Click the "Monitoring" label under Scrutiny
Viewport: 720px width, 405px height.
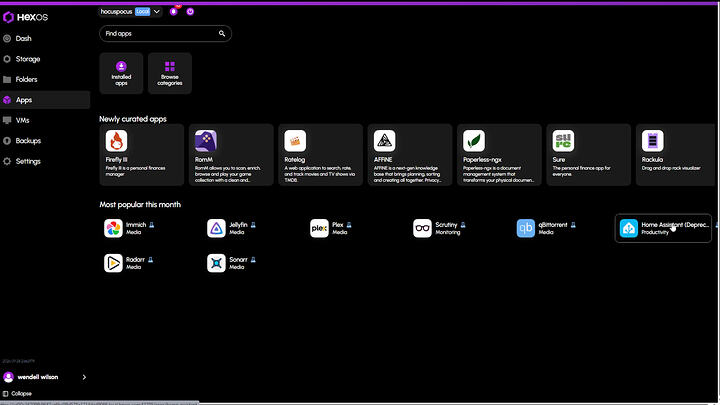pyautogui.click(x=448, y=232)
